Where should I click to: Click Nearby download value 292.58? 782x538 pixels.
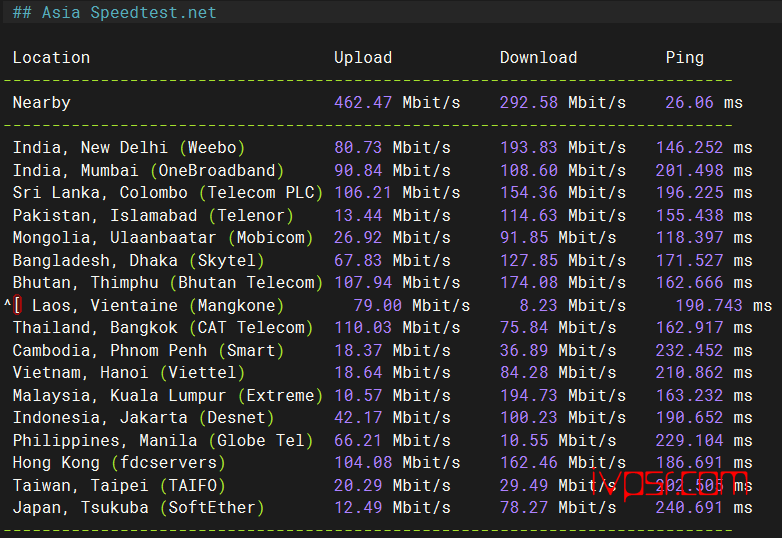coord(529,103)
